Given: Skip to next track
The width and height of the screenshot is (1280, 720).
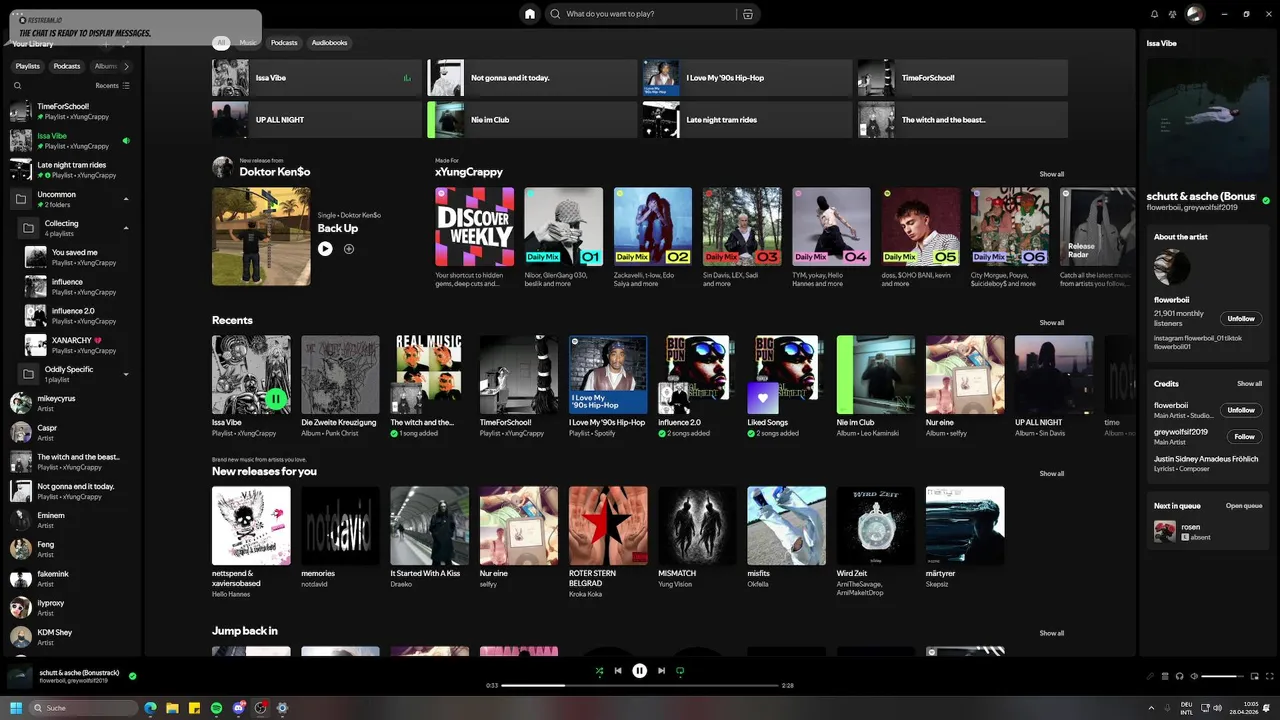Looking at the screenshot, I should click(x=661, y=671).
